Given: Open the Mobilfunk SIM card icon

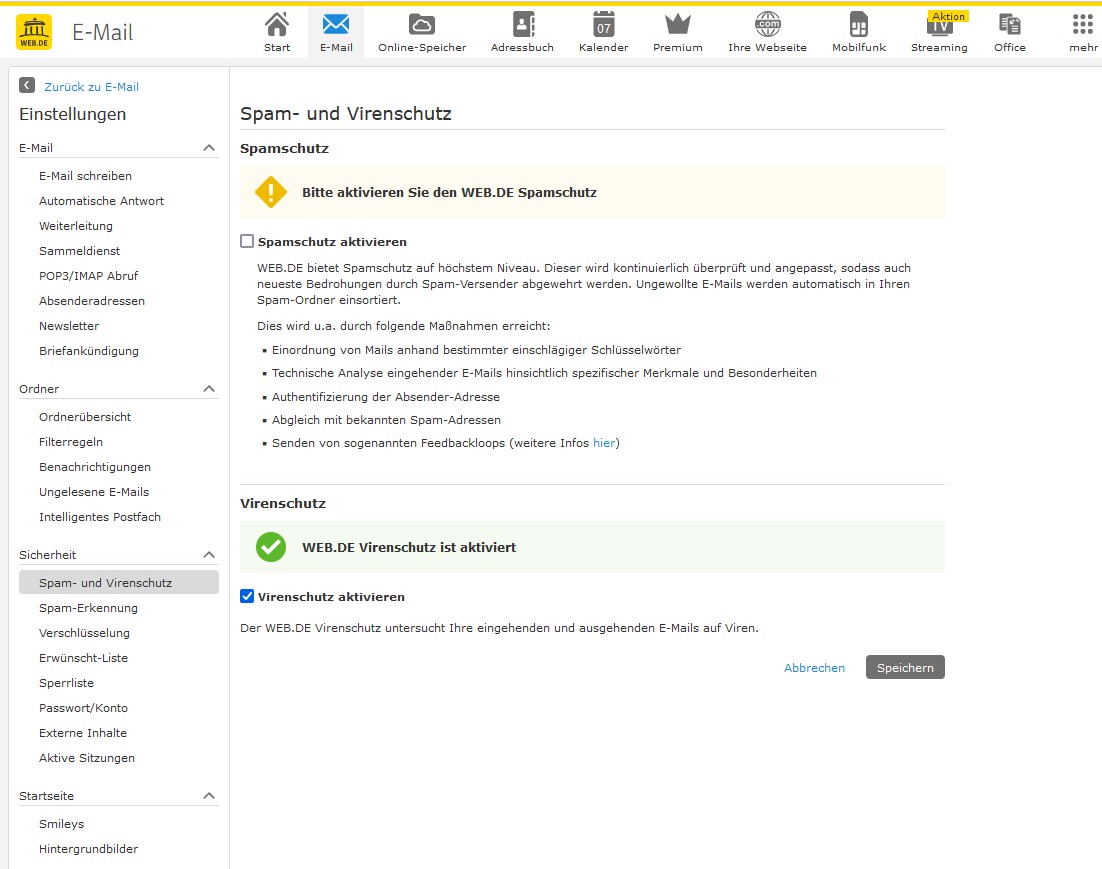Looking at the screenshot, I should 859,25.
